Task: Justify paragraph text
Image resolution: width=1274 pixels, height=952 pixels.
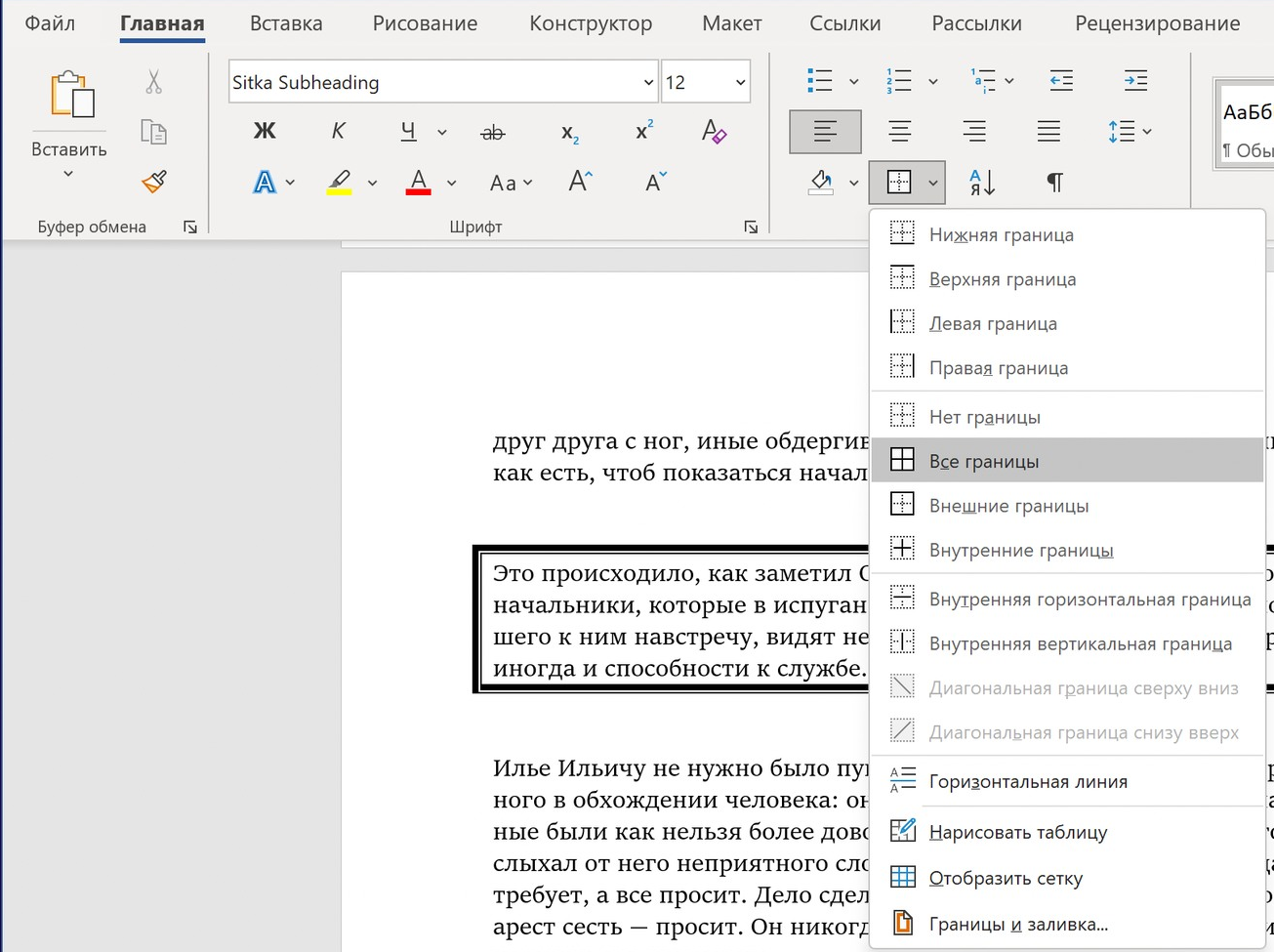Action: [x=1048, y=131]
